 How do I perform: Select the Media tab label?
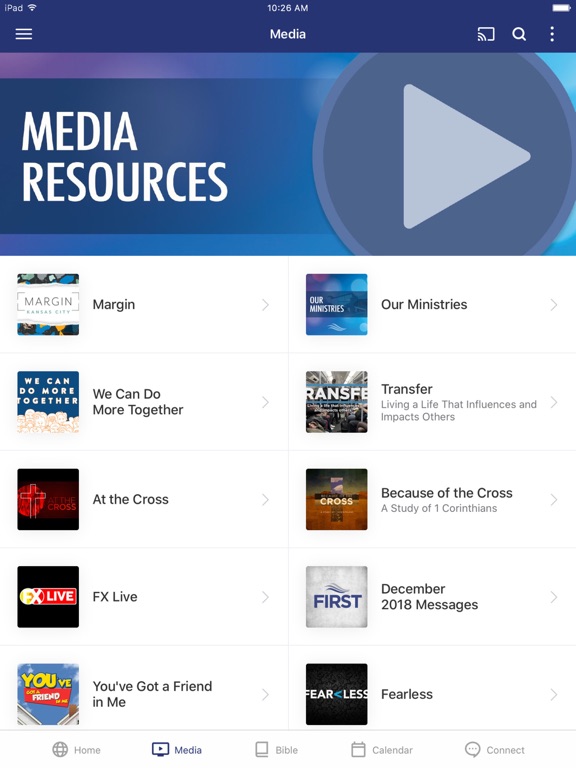(x=188, y=750)
